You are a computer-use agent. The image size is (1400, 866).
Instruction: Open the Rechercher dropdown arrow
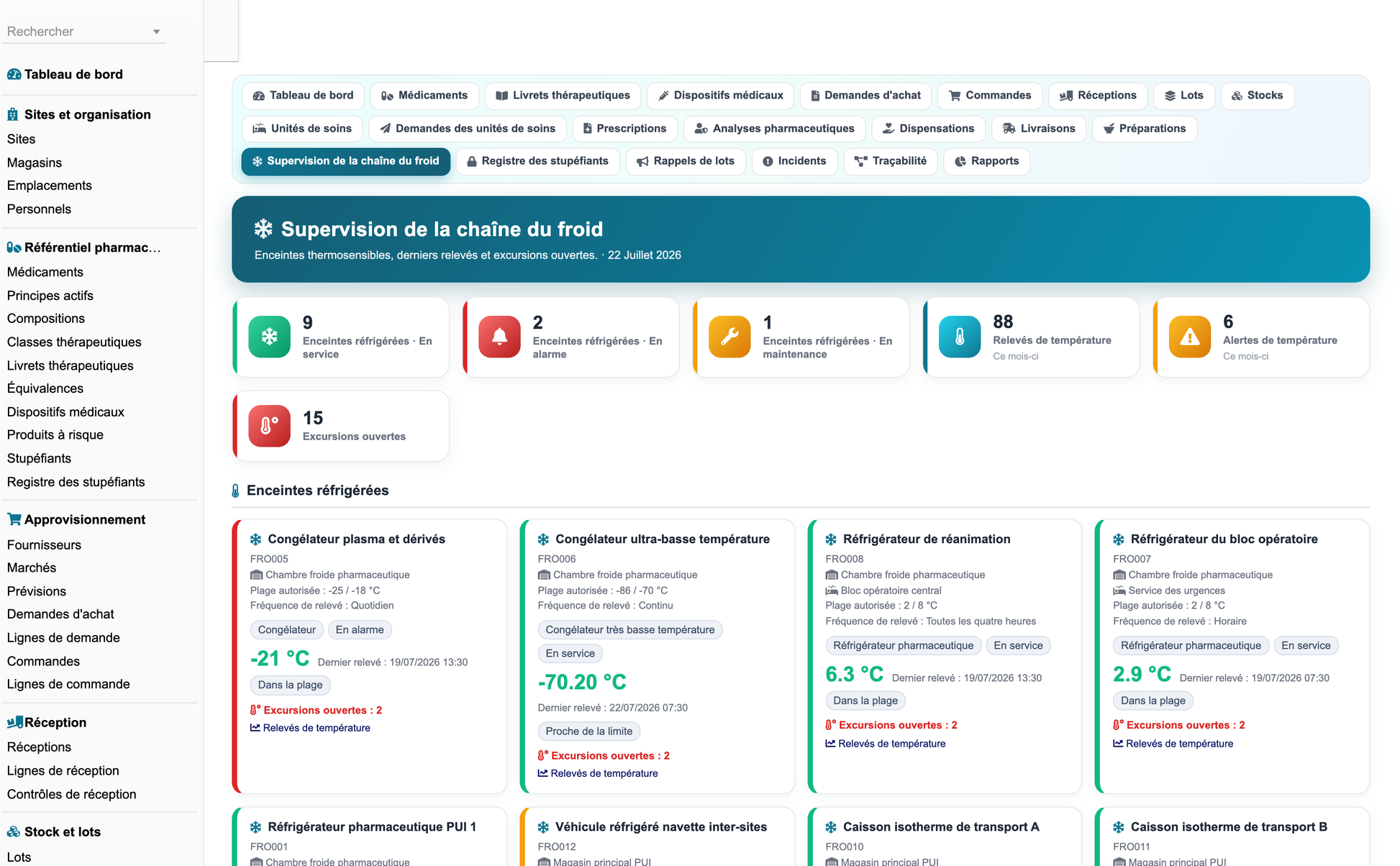tap(156, 32)
